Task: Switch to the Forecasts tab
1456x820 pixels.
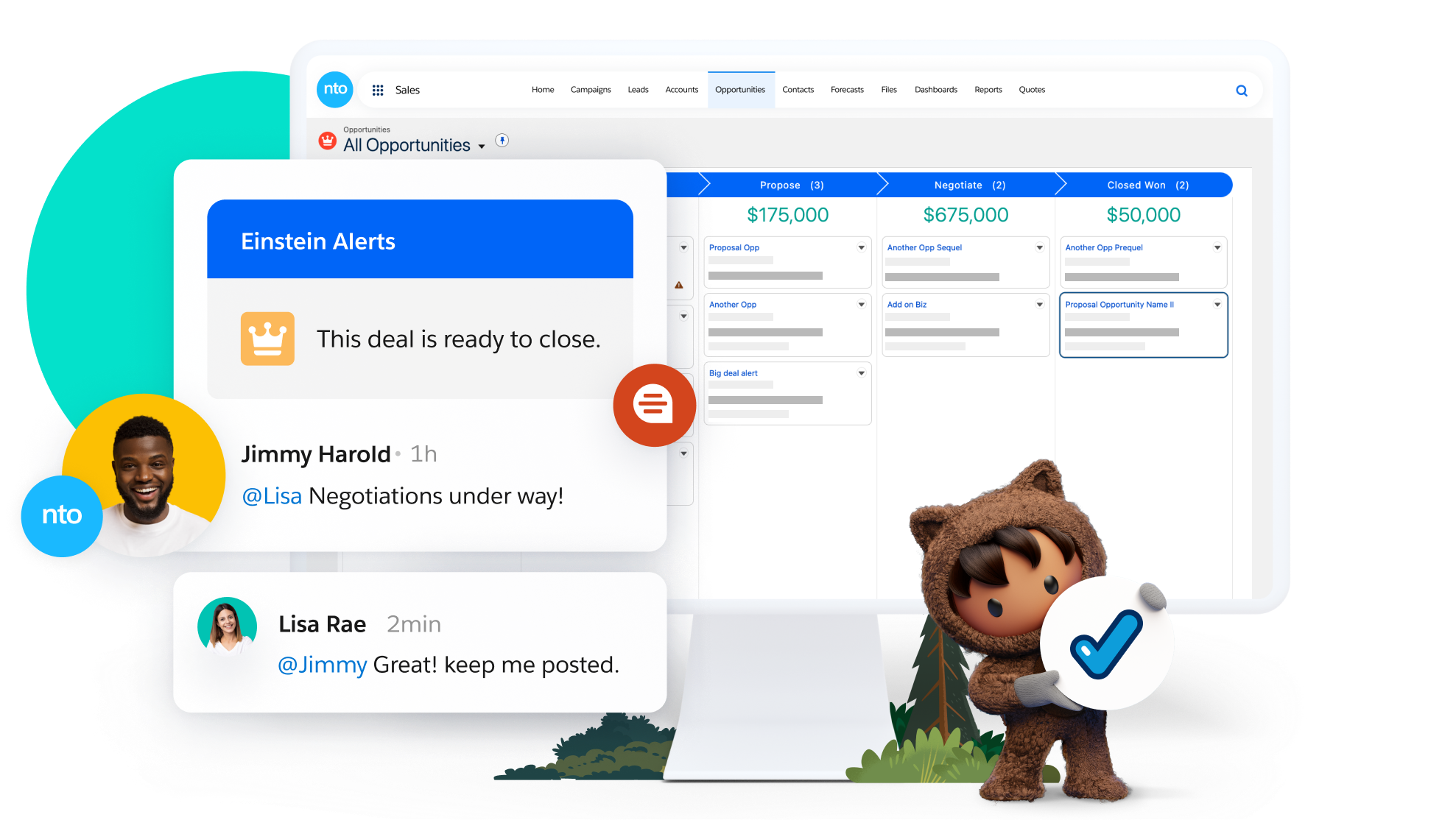Action: click(x=847, y=90)
